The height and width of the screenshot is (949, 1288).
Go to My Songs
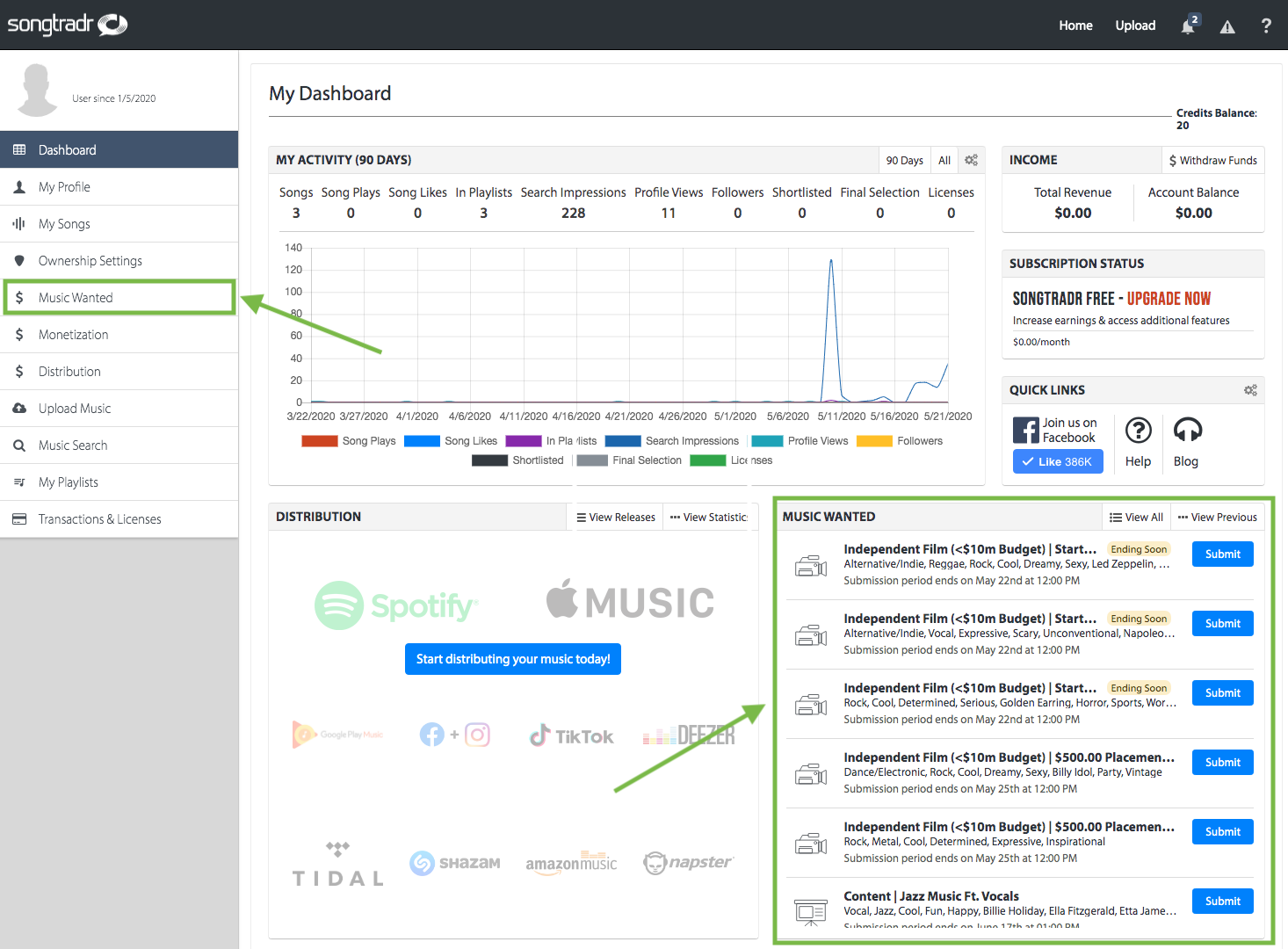tap(119, 224)
